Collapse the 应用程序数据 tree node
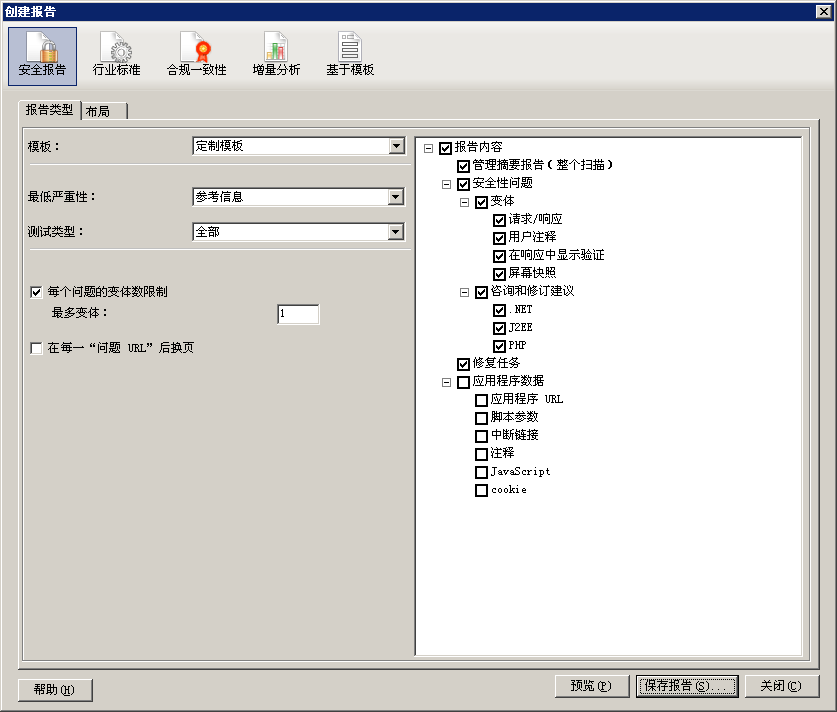 click(x=446, y=383)
